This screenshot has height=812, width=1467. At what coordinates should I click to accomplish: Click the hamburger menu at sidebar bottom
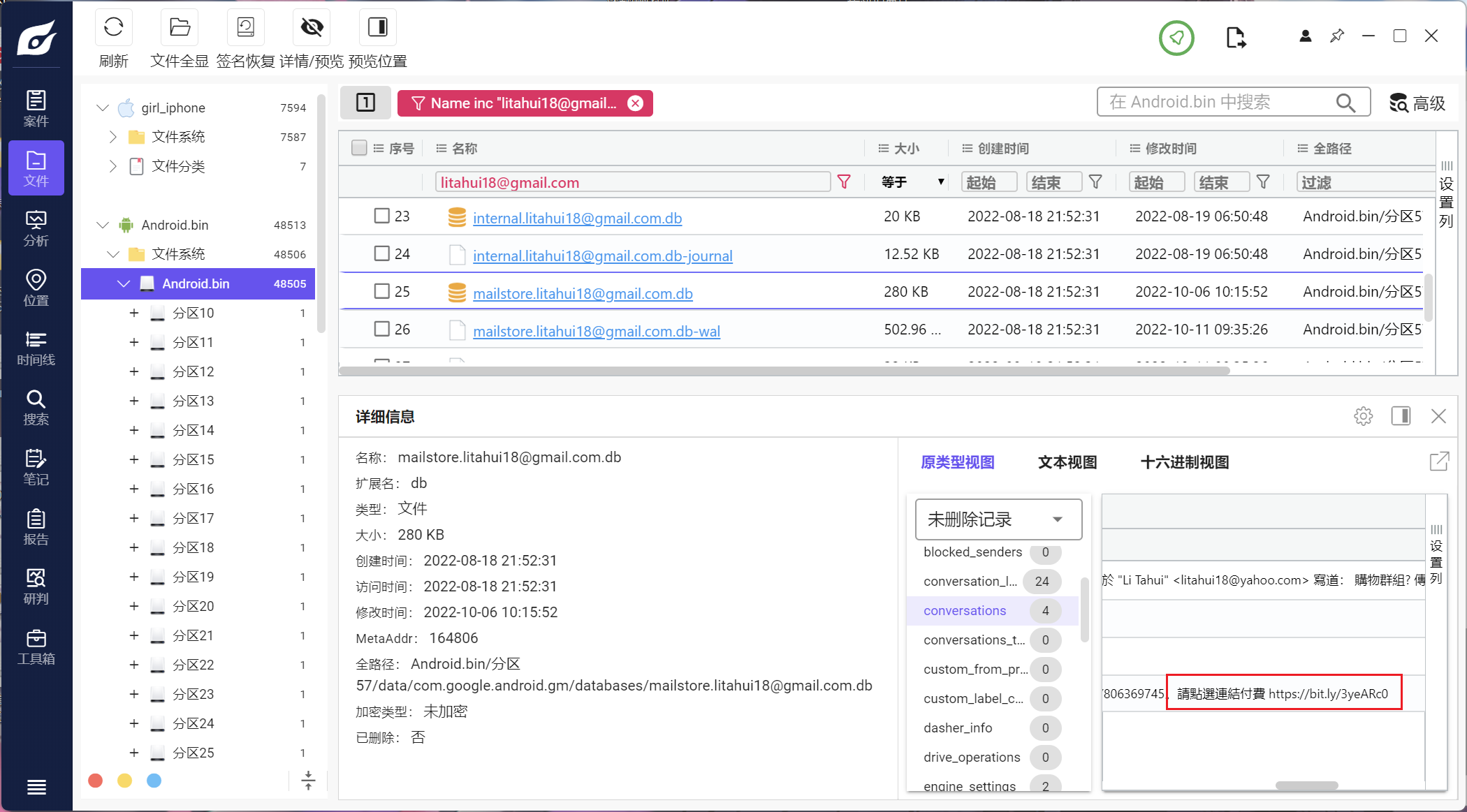click(36, 787)
